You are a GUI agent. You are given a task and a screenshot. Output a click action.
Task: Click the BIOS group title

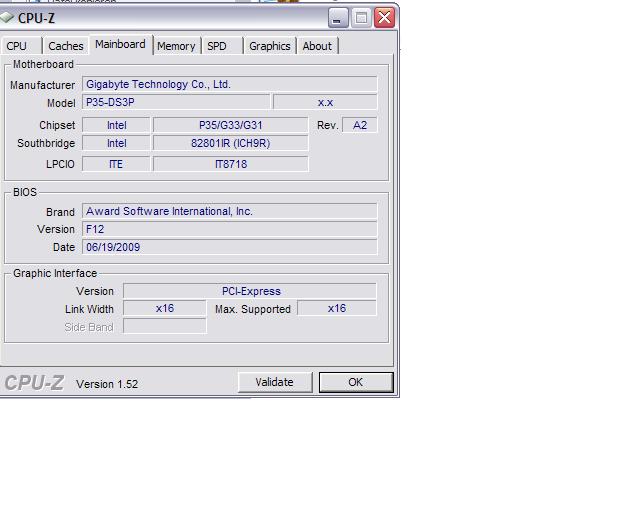25,192
